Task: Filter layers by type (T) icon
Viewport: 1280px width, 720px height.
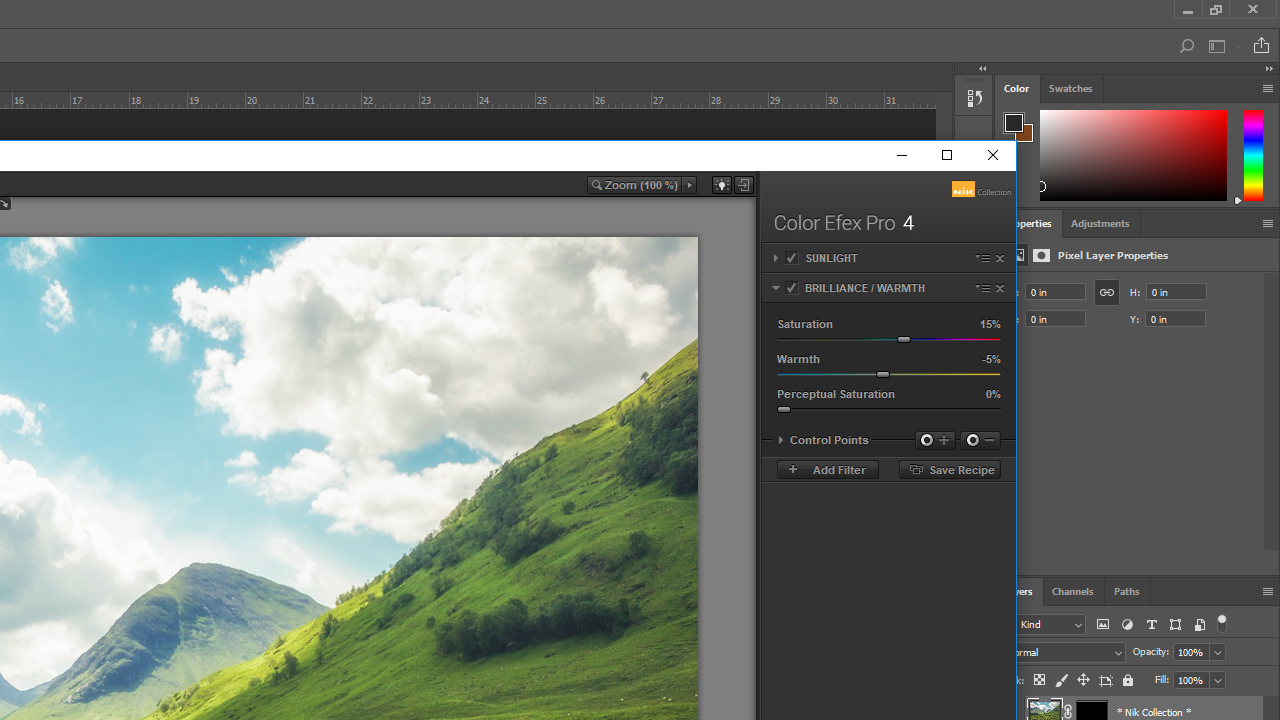Action: pos(1151,625)
